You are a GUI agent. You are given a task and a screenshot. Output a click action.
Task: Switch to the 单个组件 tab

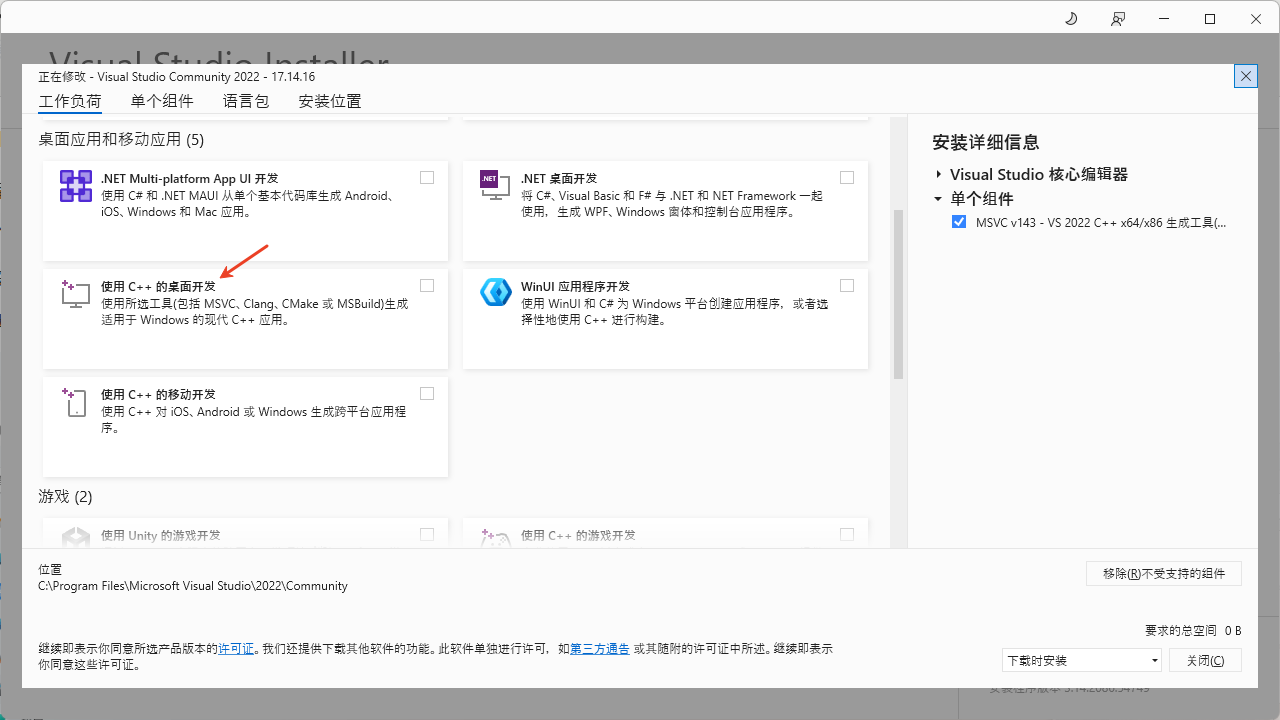(162, 101)
